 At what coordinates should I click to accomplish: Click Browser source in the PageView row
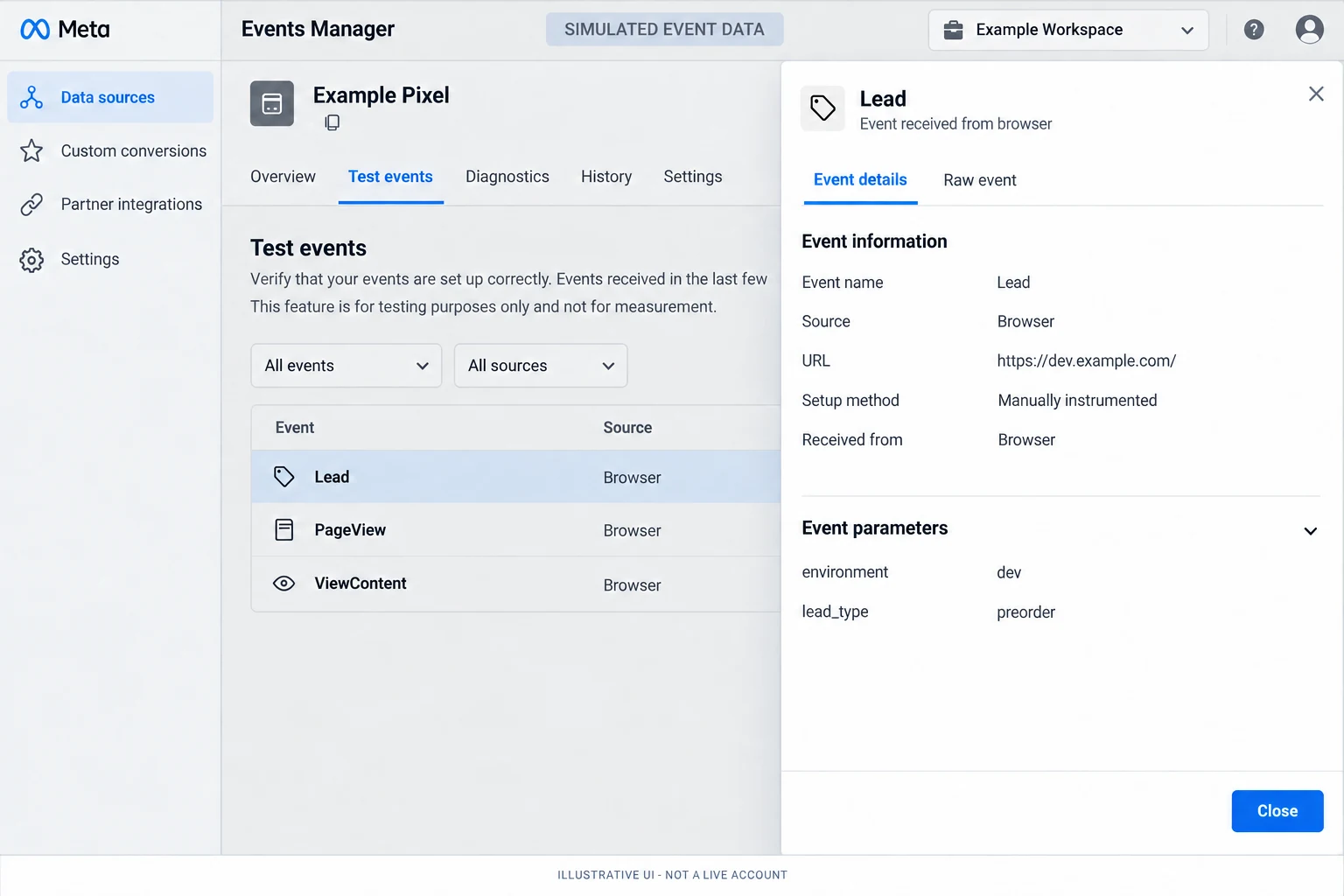[x=632, y=531]
